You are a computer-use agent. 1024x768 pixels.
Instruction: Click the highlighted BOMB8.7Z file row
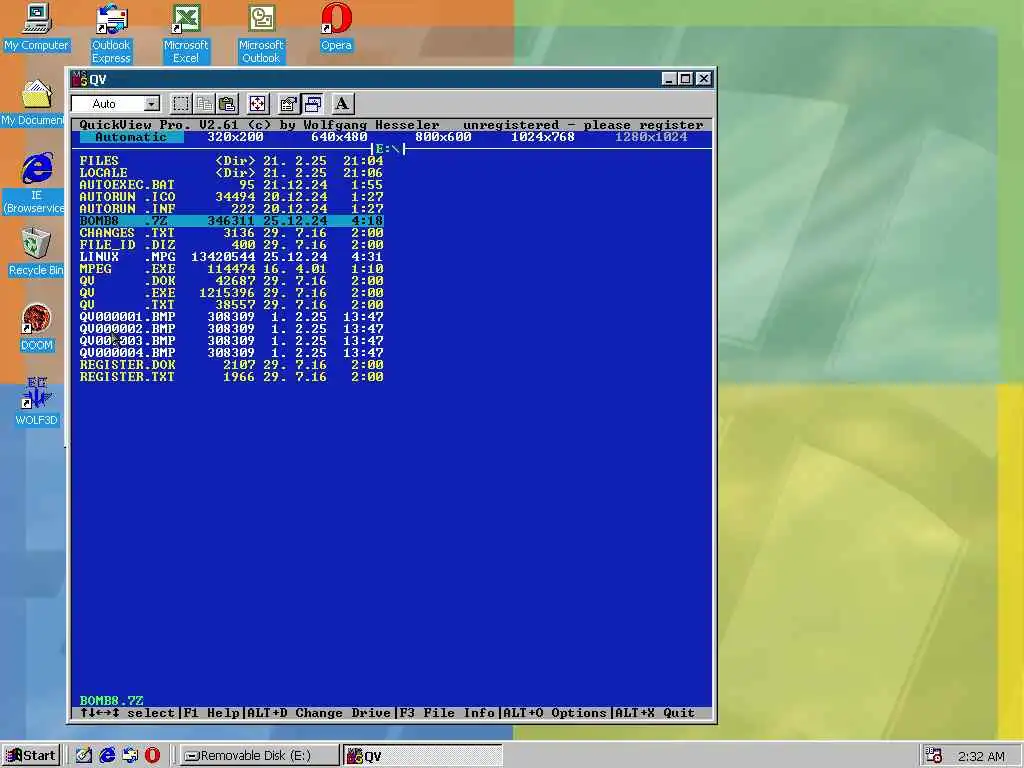point(231,221)
